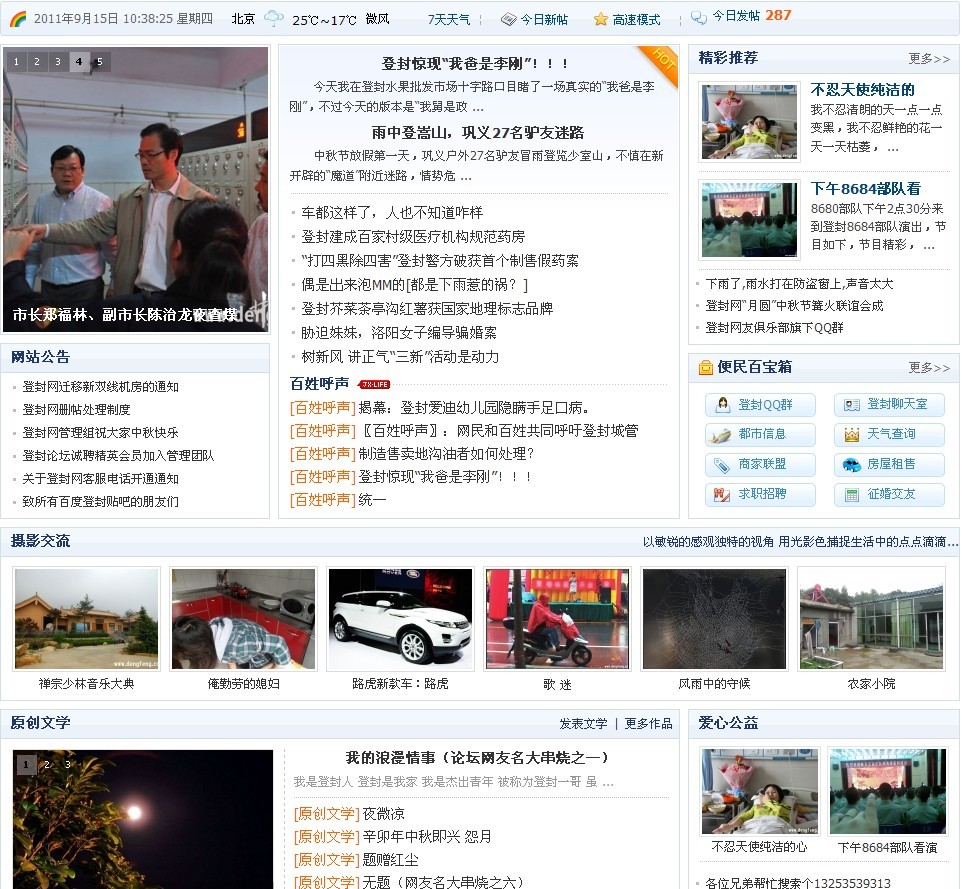The width and height of the screenshot is (962, 889).
Task: Click 不忍天使纯洁的心 thumbnail in 爱心公益
Action: coord(760,791)
